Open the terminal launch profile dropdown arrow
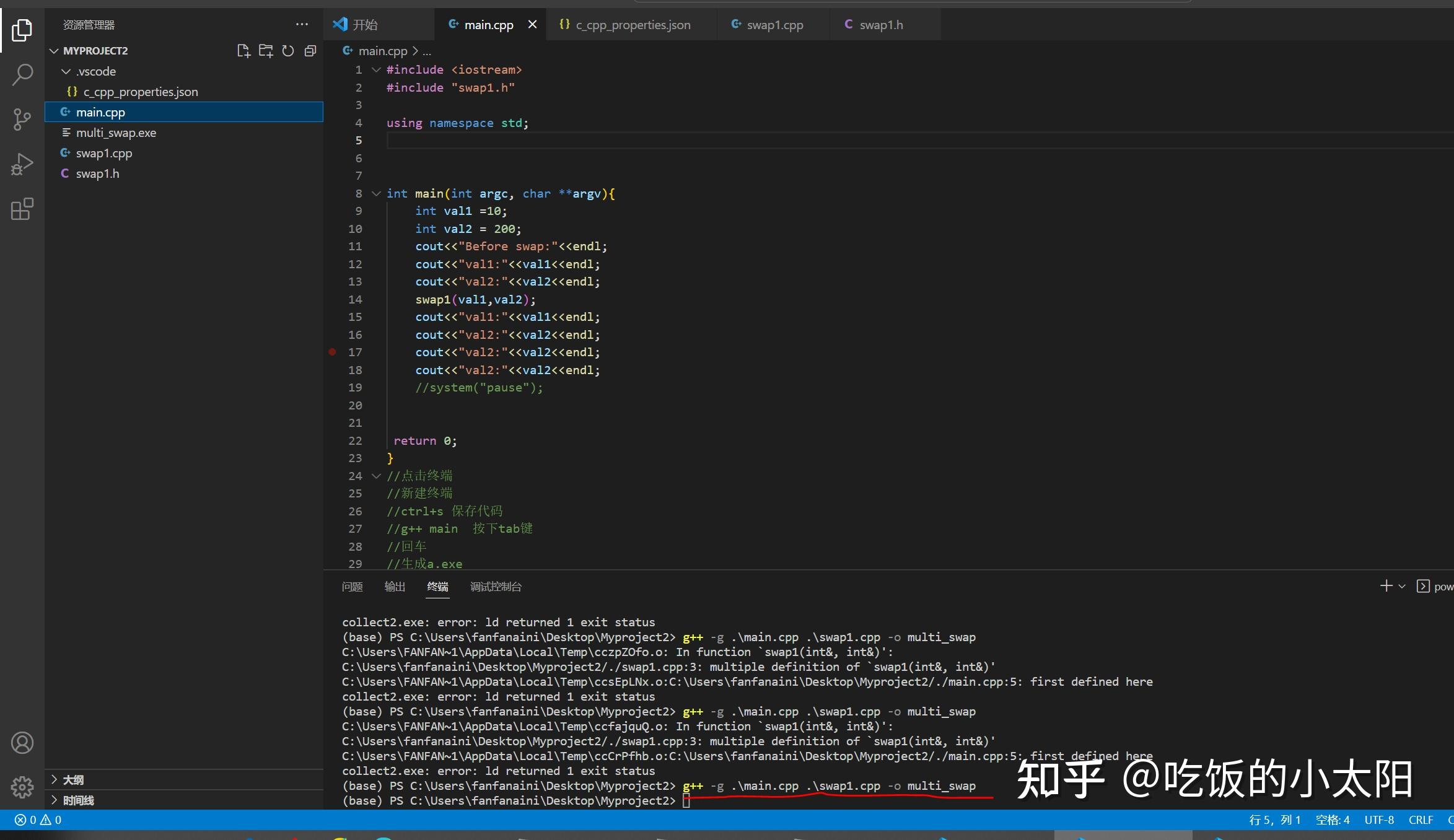 1402,586
